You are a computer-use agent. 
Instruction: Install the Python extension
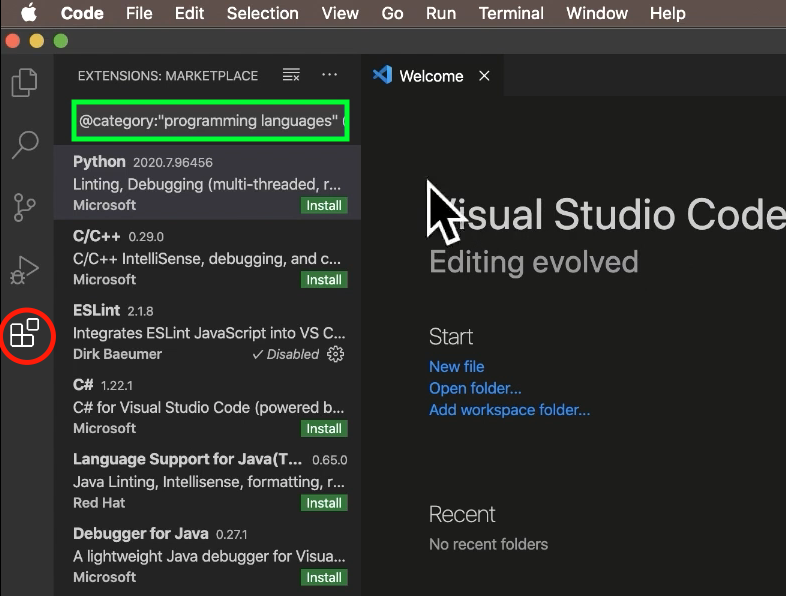[x=324, y=206]
